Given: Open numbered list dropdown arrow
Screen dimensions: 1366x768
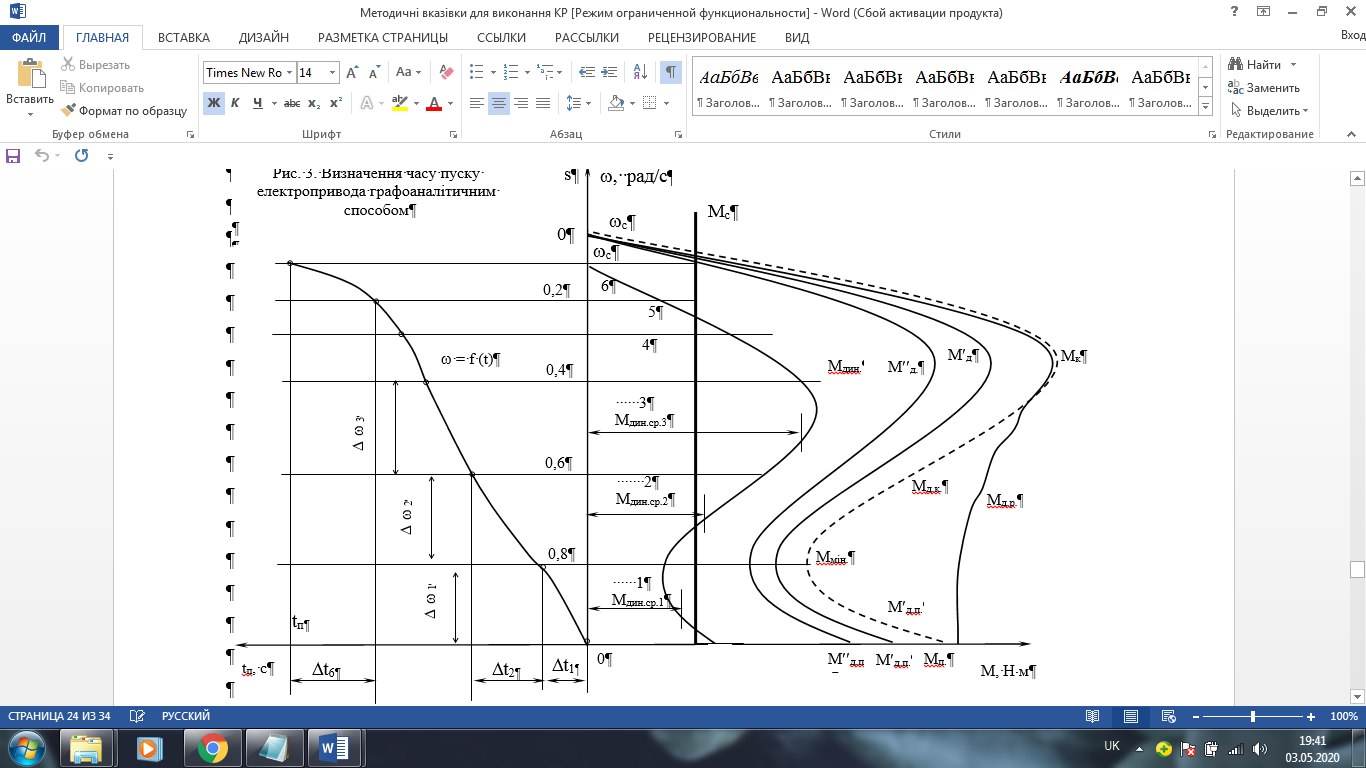Looking at the screenshot, I should [526, 73].
